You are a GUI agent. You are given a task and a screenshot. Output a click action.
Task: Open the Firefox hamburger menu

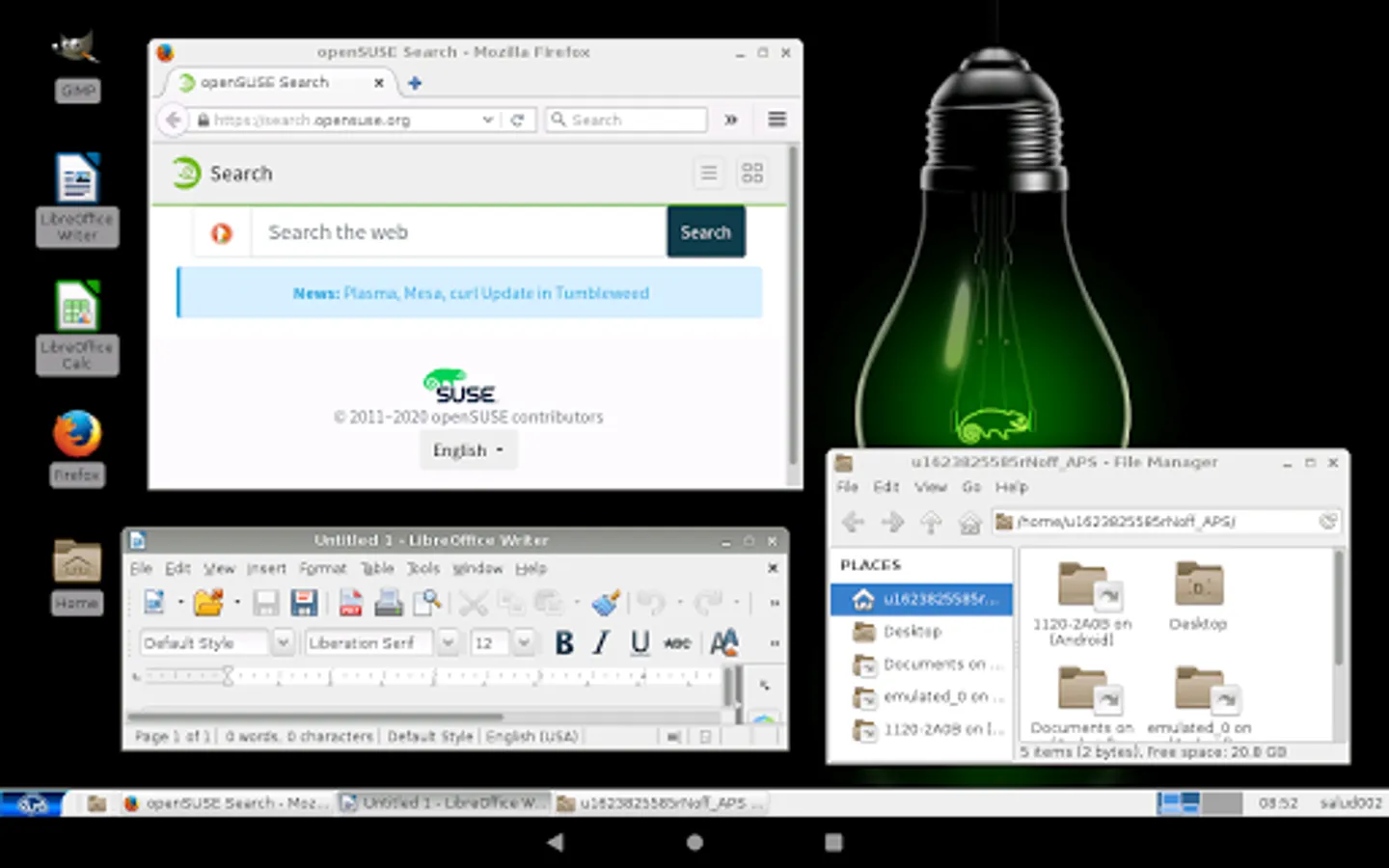tap(776, 120)
